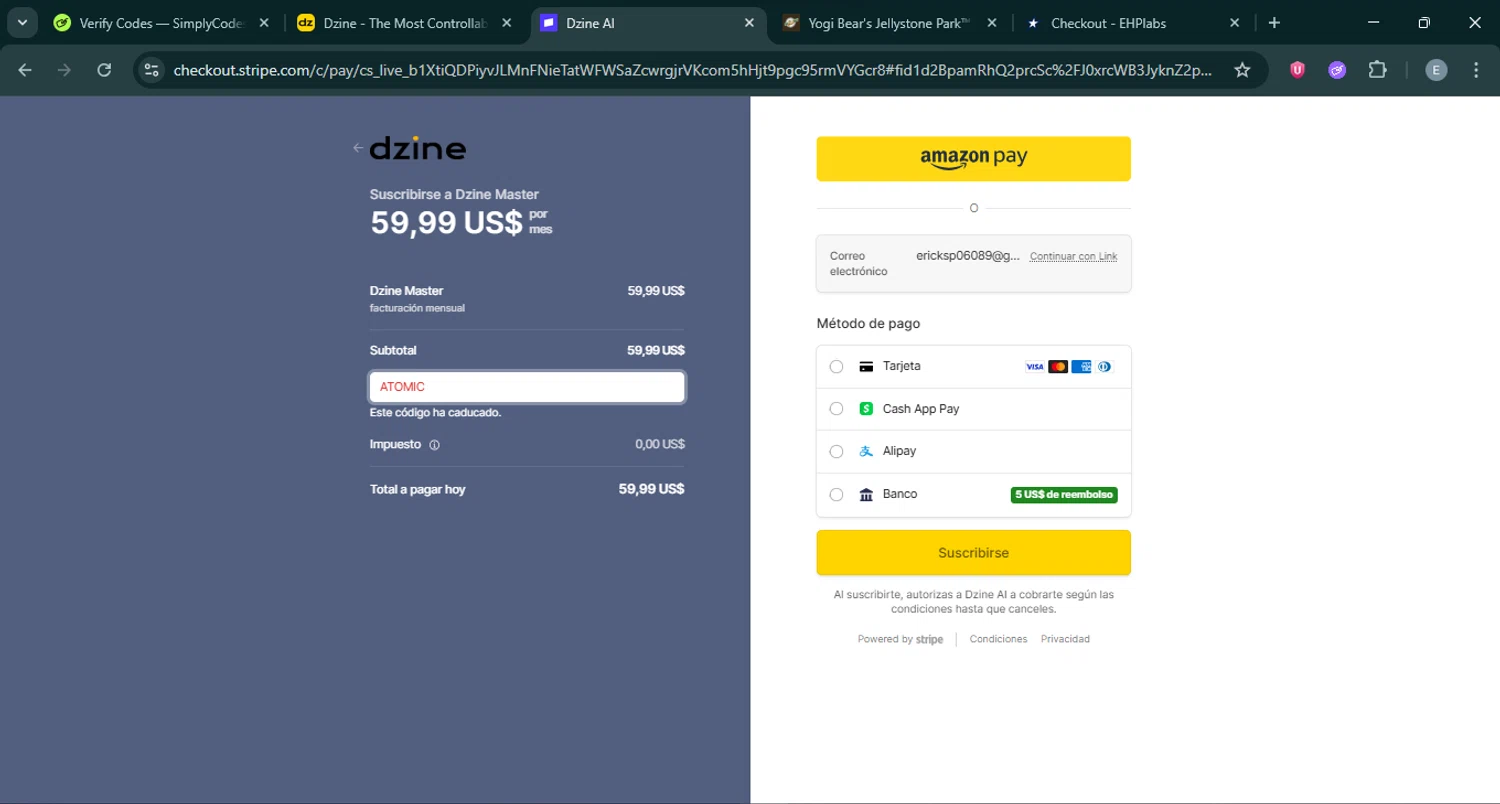The height and width of the screenshot is (804, 1500).
Task: Reload the page
Action: point(104,70)
